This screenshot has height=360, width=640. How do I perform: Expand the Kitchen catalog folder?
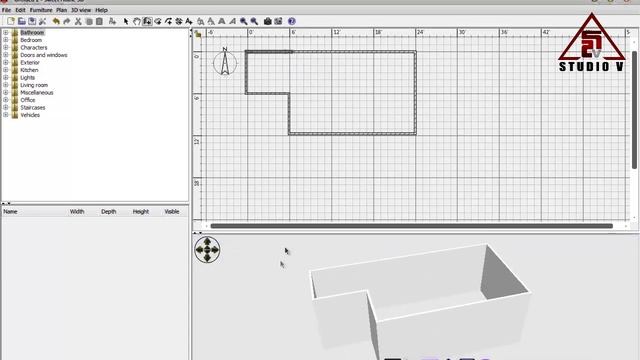pos(6,70)
